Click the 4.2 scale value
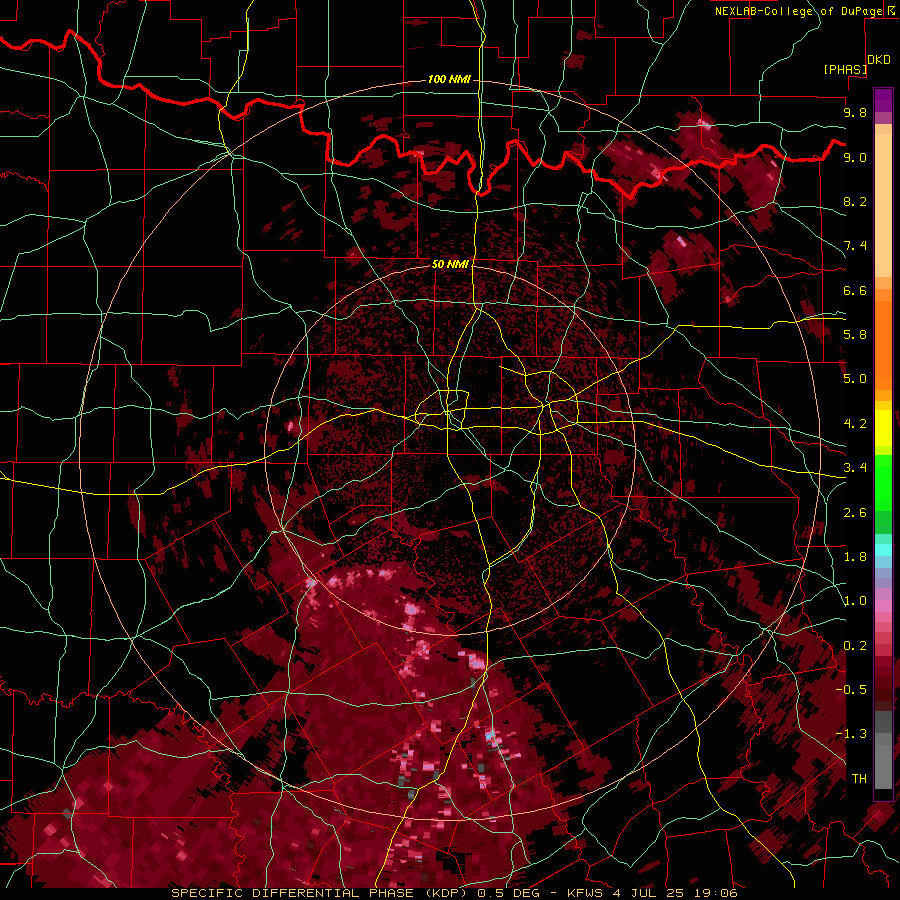 pos(855,424)
